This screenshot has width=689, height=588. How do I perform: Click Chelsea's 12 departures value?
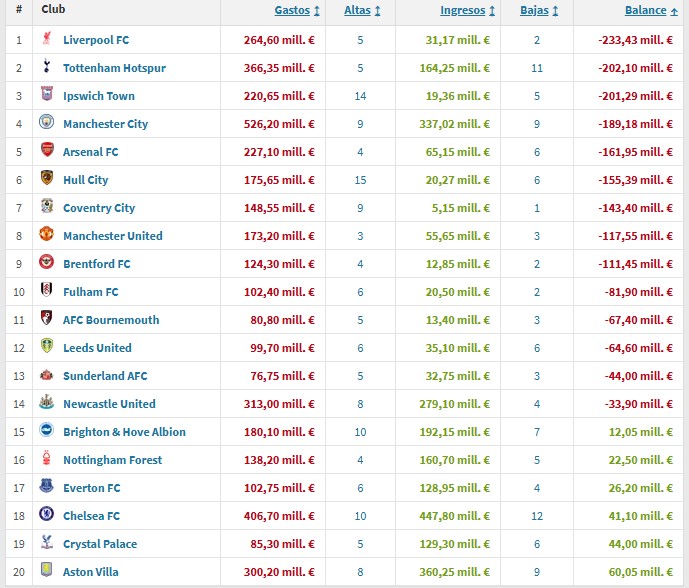point(537,515)
